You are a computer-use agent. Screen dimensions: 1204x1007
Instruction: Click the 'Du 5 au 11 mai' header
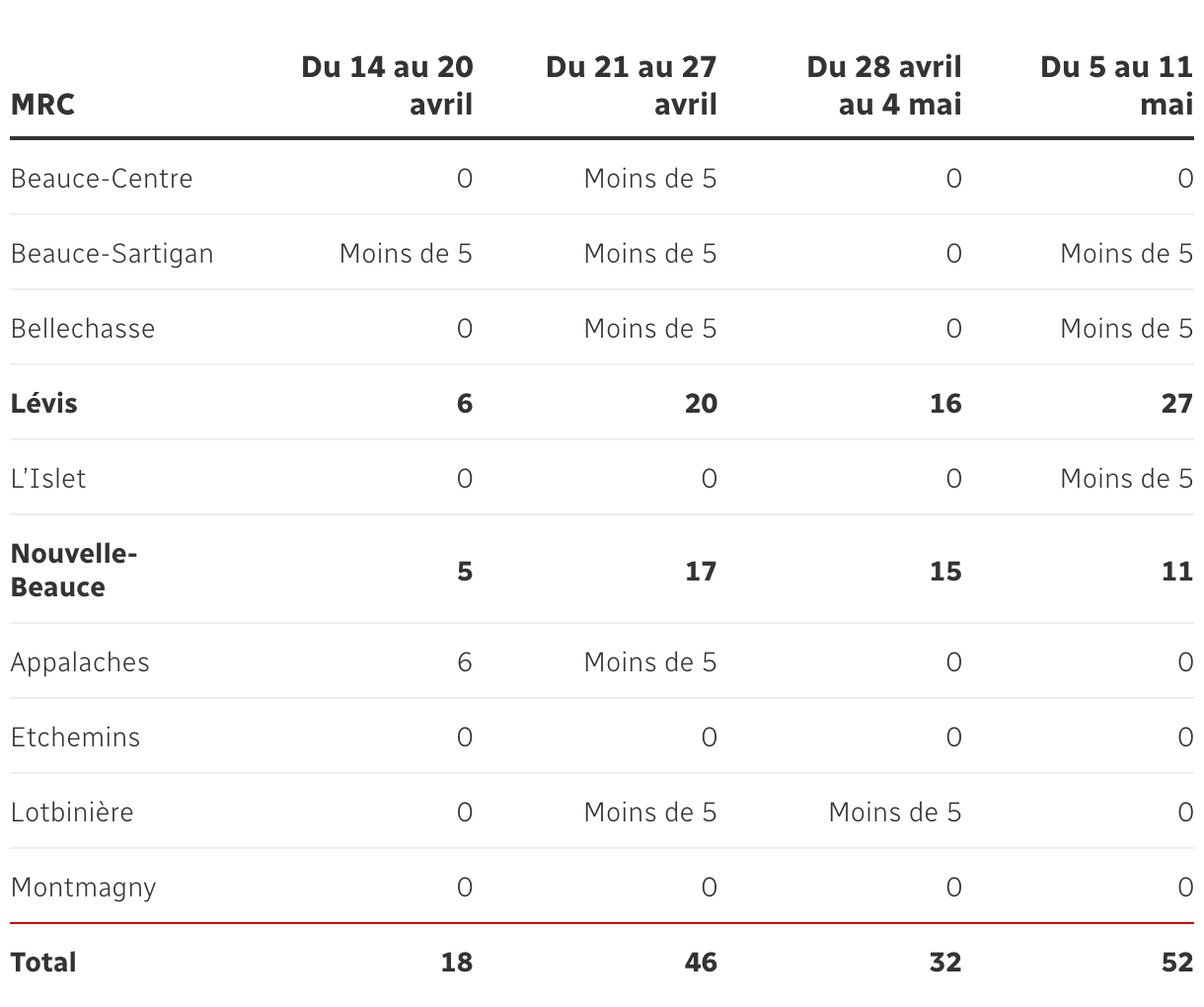(1117, 86)
